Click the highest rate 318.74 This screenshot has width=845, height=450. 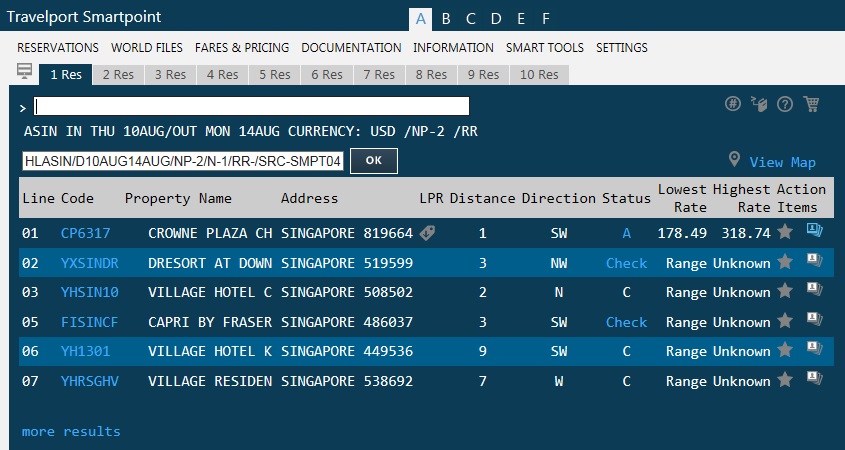tap(746, 233)
